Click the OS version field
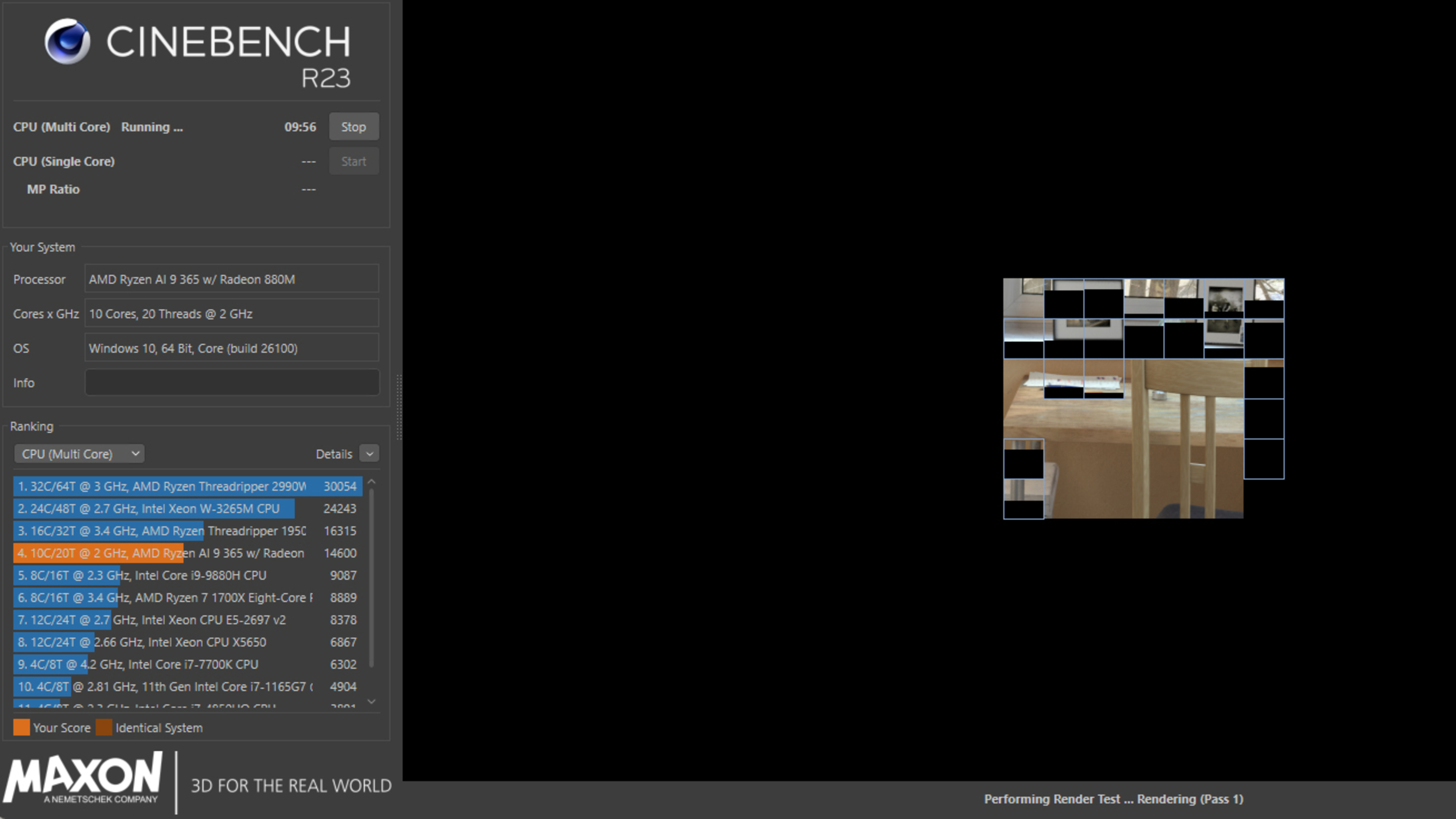1456x819 pixels. pos(232,348)
